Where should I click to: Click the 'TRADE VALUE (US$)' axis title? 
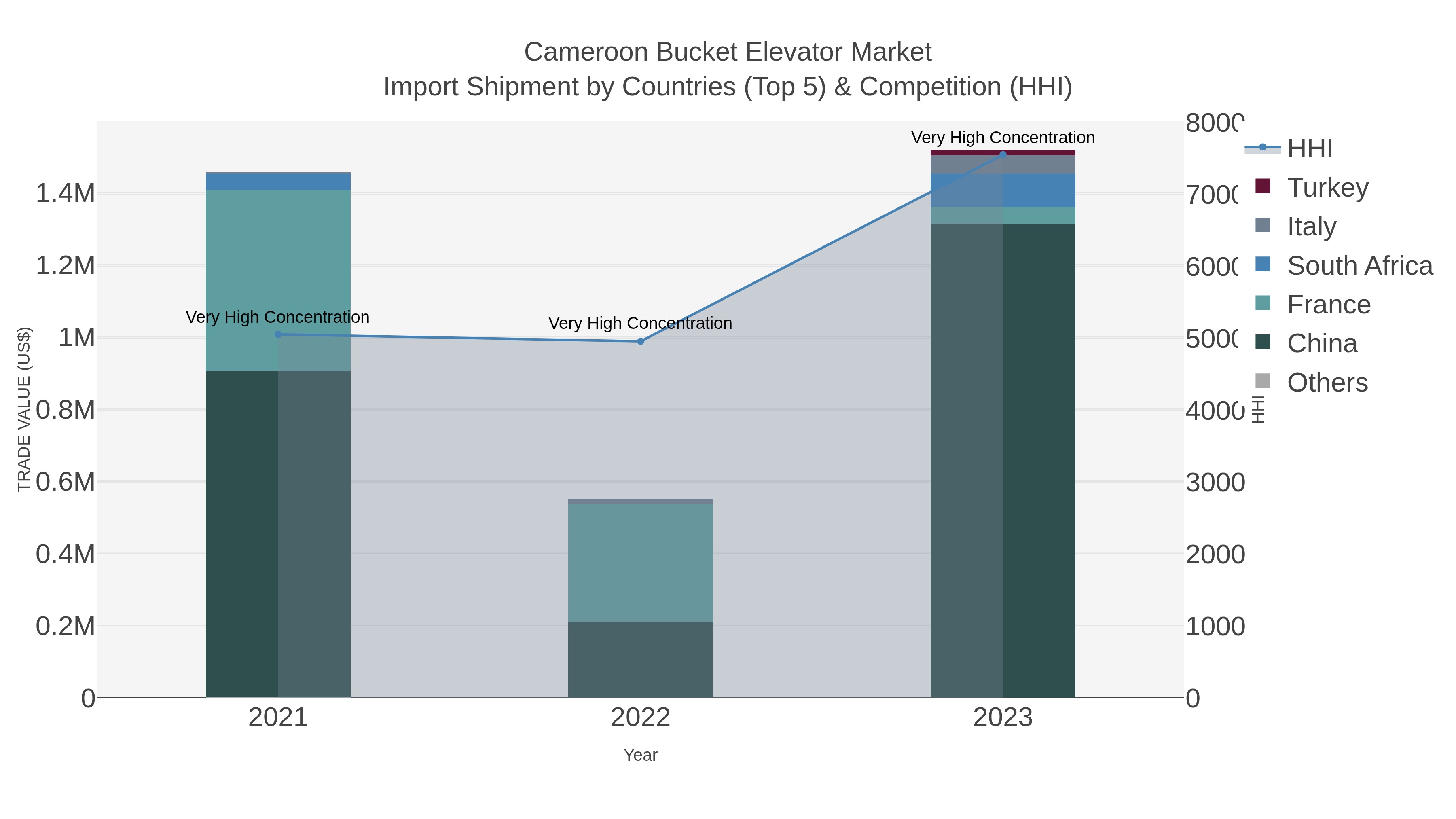pos(24,409)
